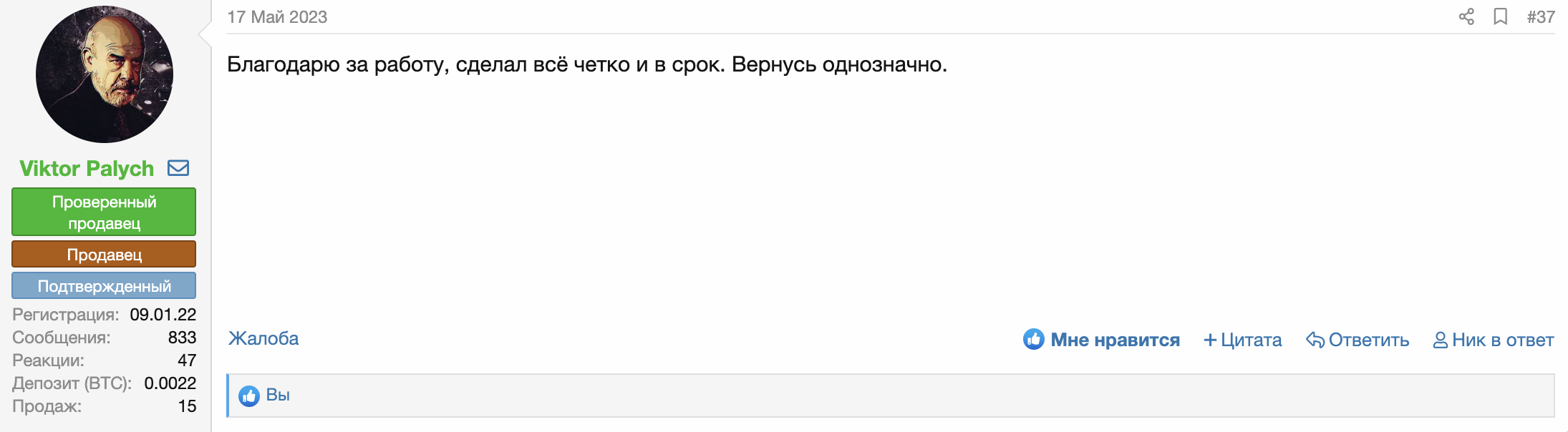Click the reply arrow icon
Viewport: 1568px width, 432px height.
tap(1315, 340)
